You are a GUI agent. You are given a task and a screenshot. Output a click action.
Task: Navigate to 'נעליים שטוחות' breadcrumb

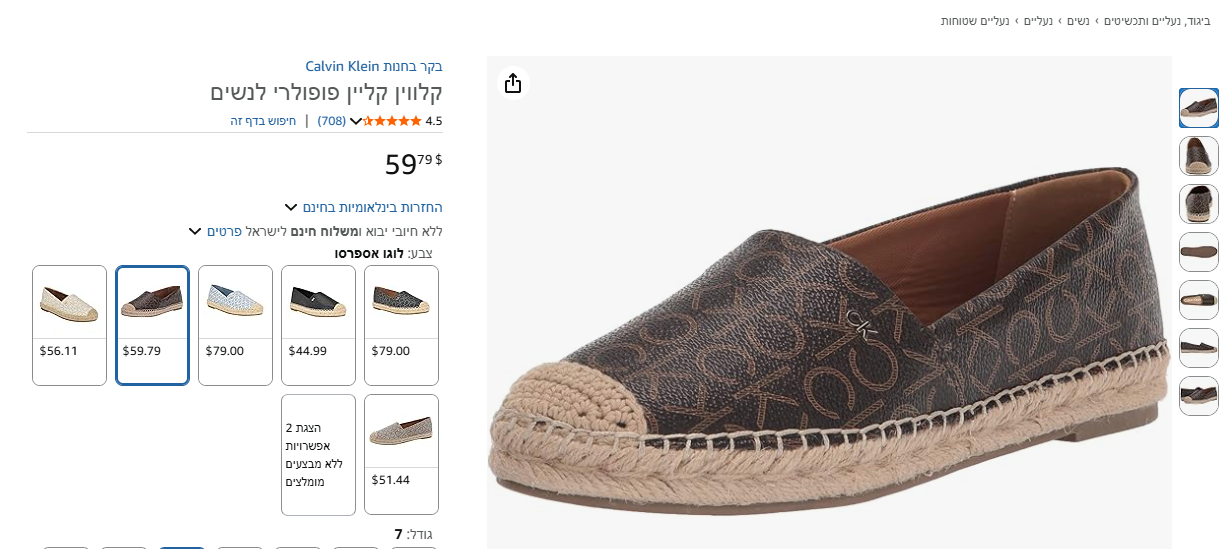point(976,21)
